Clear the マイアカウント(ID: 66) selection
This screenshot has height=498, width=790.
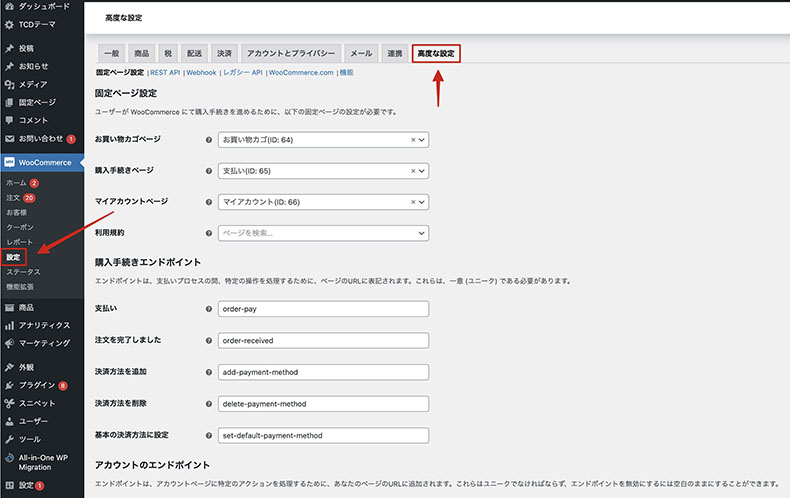click(x=413, y=202)
